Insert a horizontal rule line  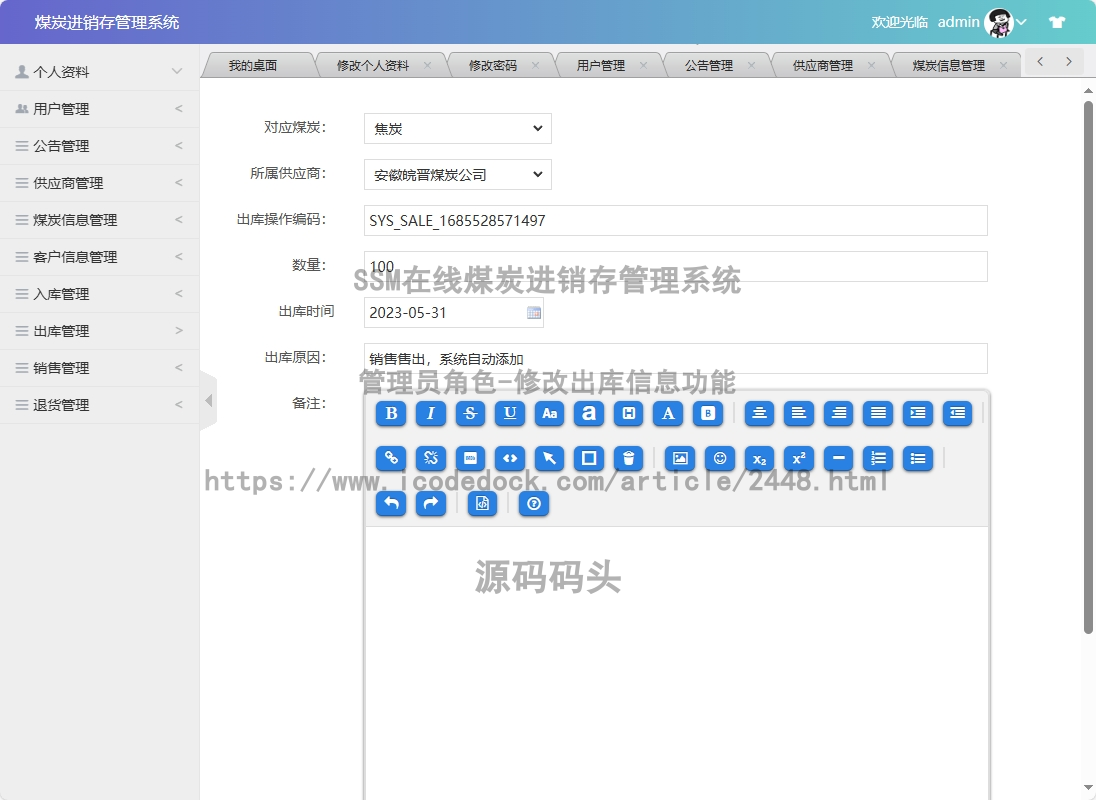point(839,458)
